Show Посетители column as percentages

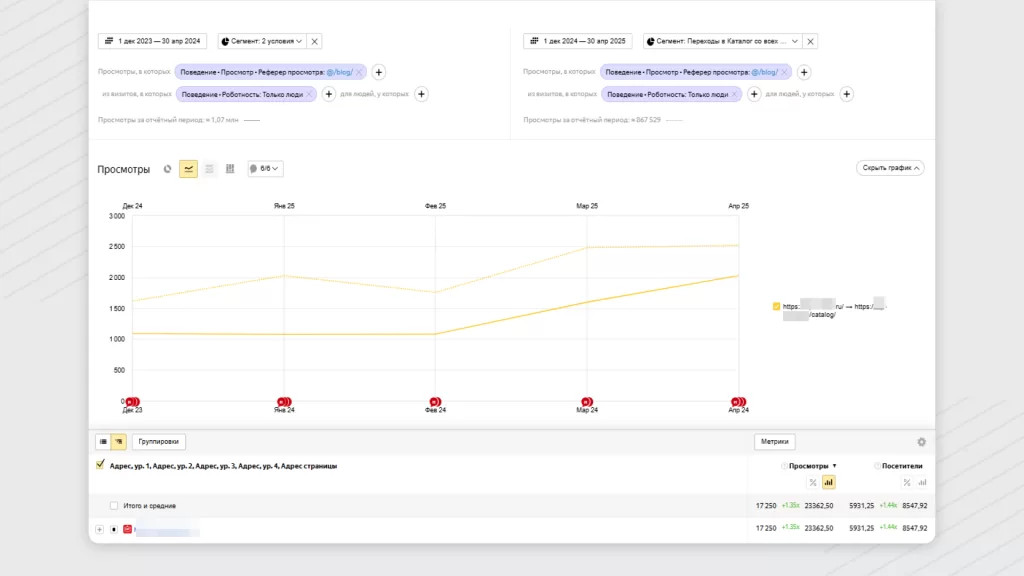click(906, 482)
